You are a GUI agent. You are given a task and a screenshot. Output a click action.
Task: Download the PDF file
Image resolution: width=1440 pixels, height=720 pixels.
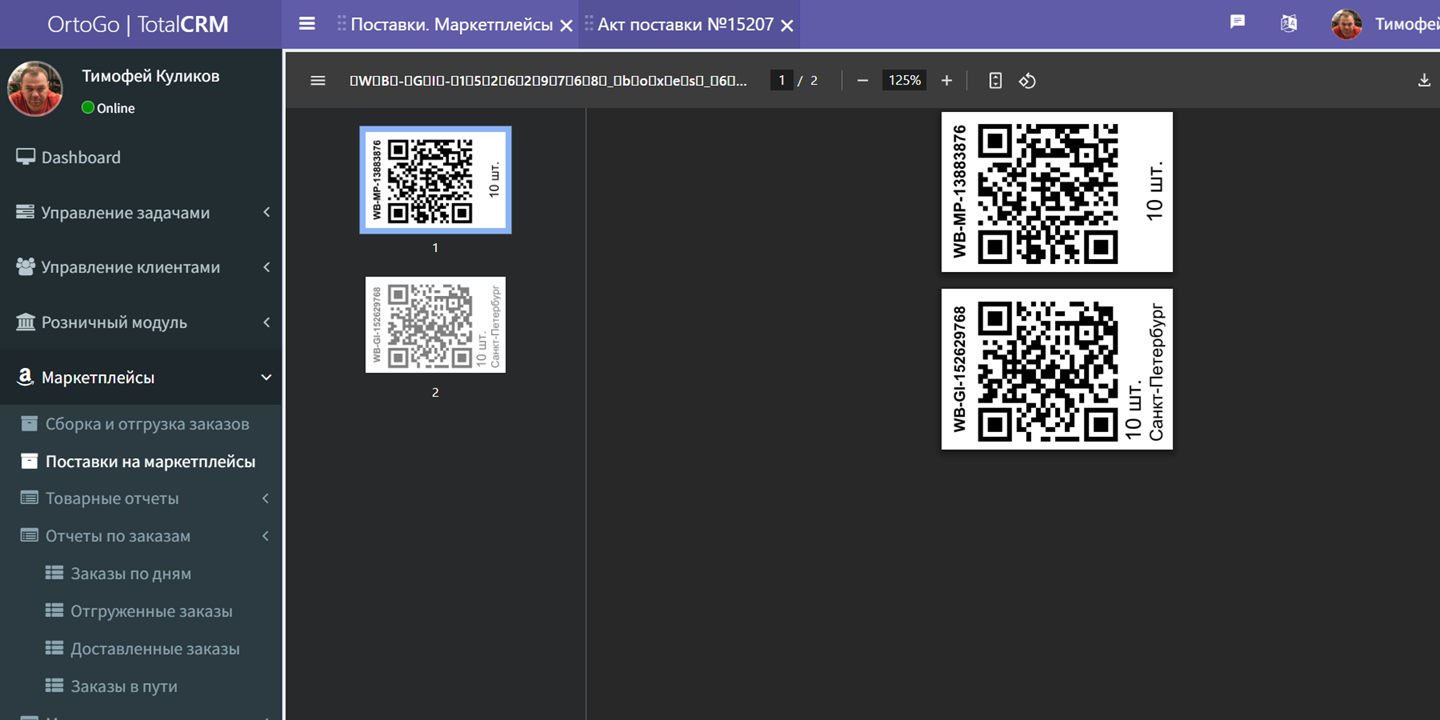click(1424, 80)
